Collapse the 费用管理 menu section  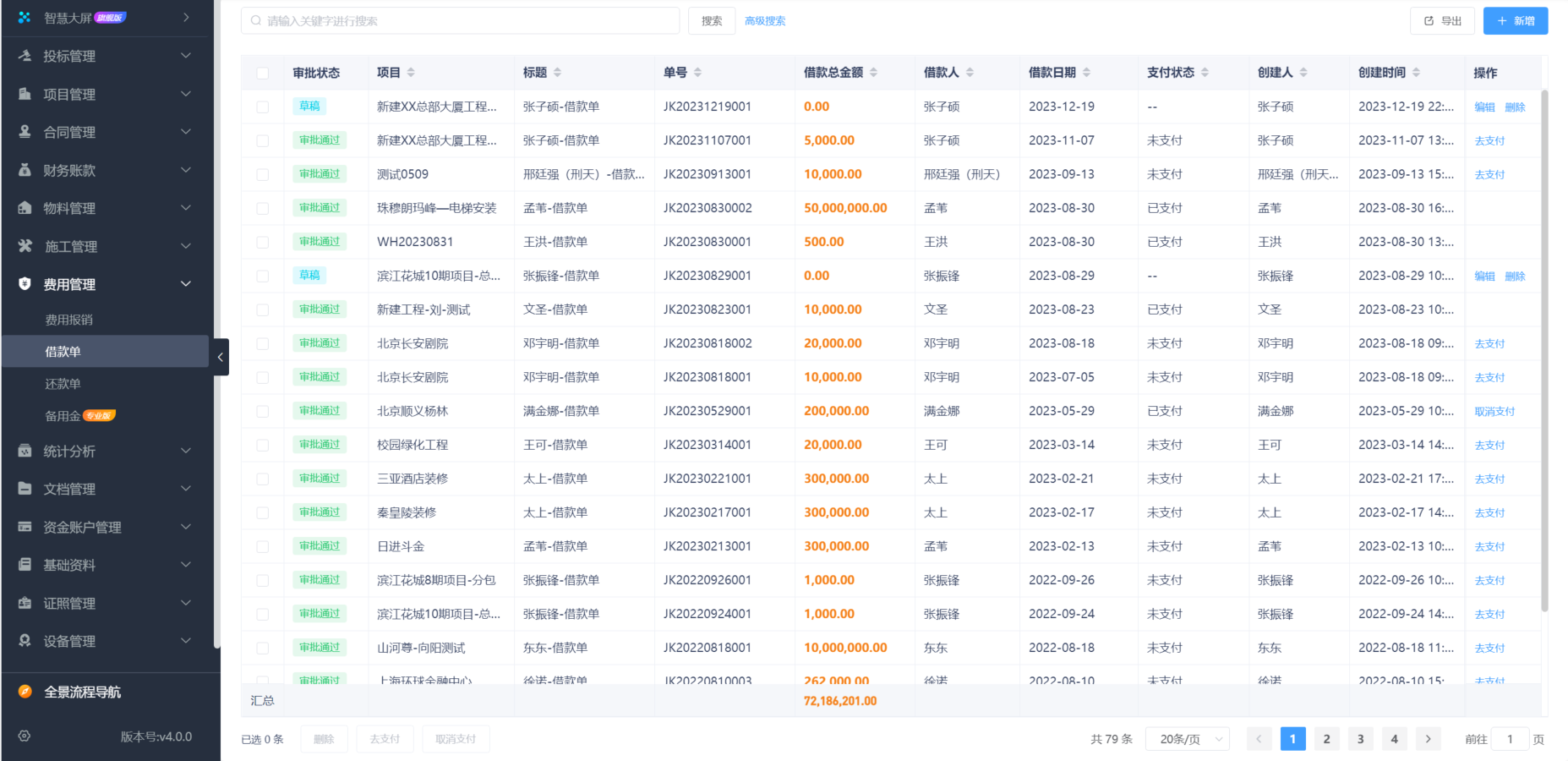[186, 284]
